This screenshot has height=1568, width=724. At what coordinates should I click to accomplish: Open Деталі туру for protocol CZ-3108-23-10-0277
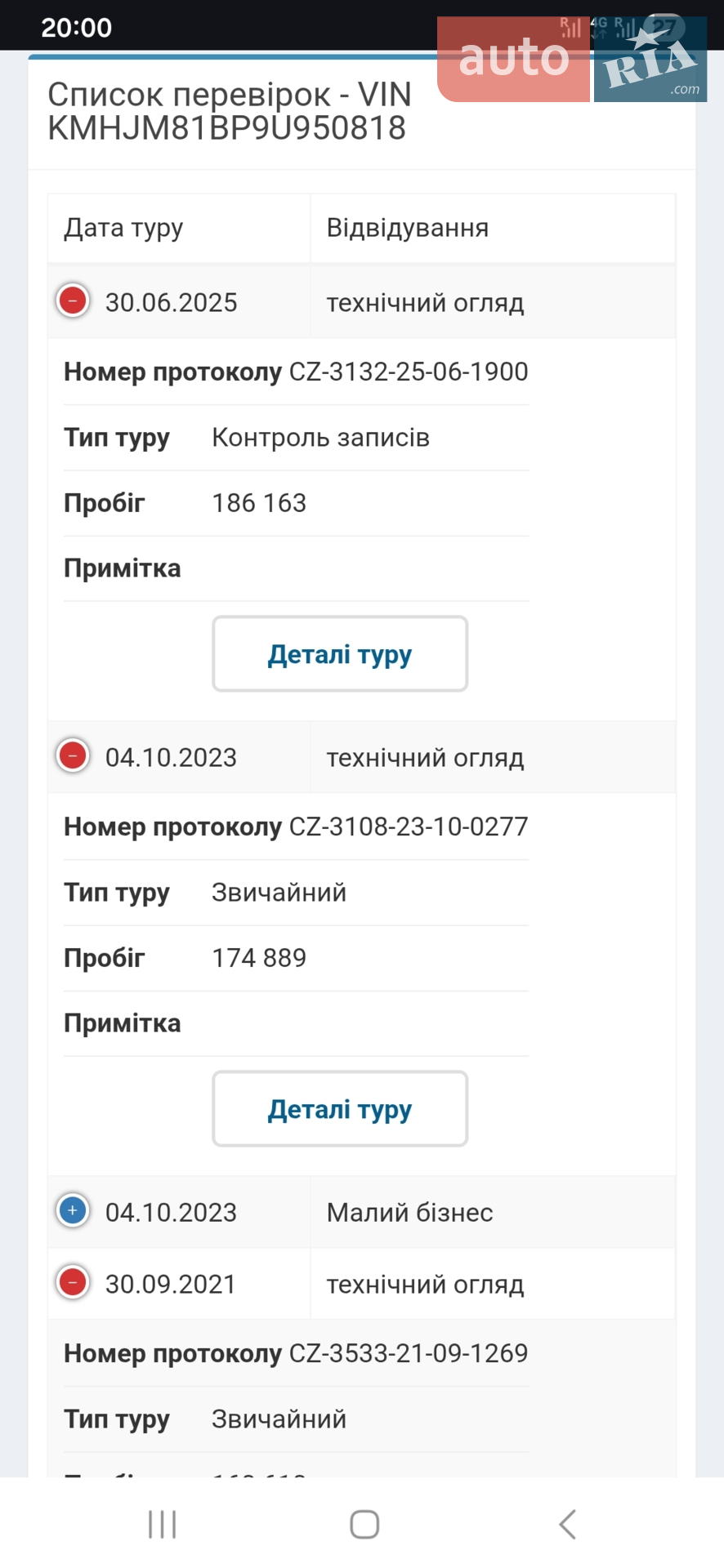[x=340, y=1109]
